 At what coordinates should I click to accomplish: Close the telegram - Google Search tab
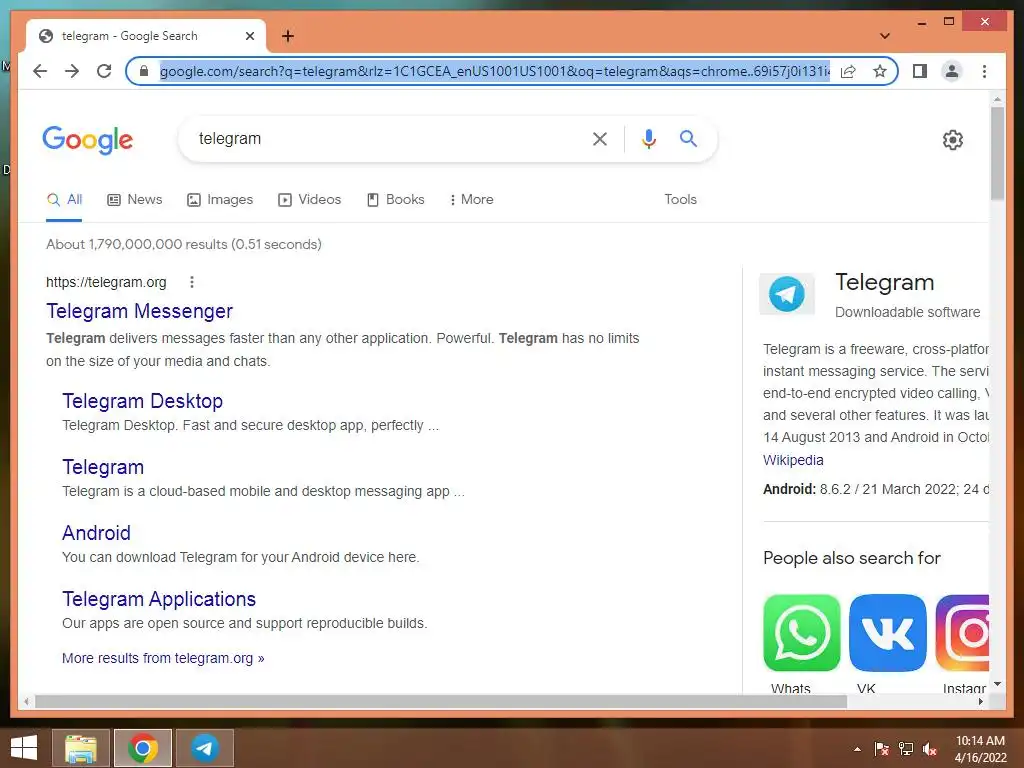(x=249, y=36)
